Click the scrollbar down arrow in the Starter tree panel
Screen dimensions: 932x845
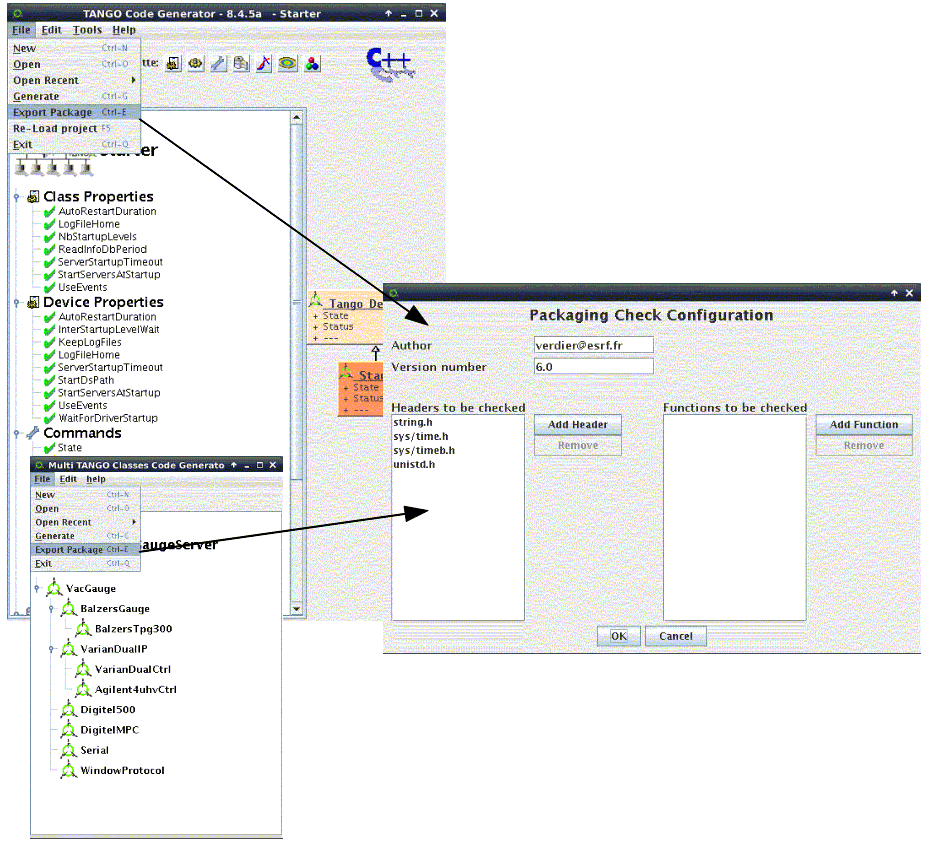(297, 609)
